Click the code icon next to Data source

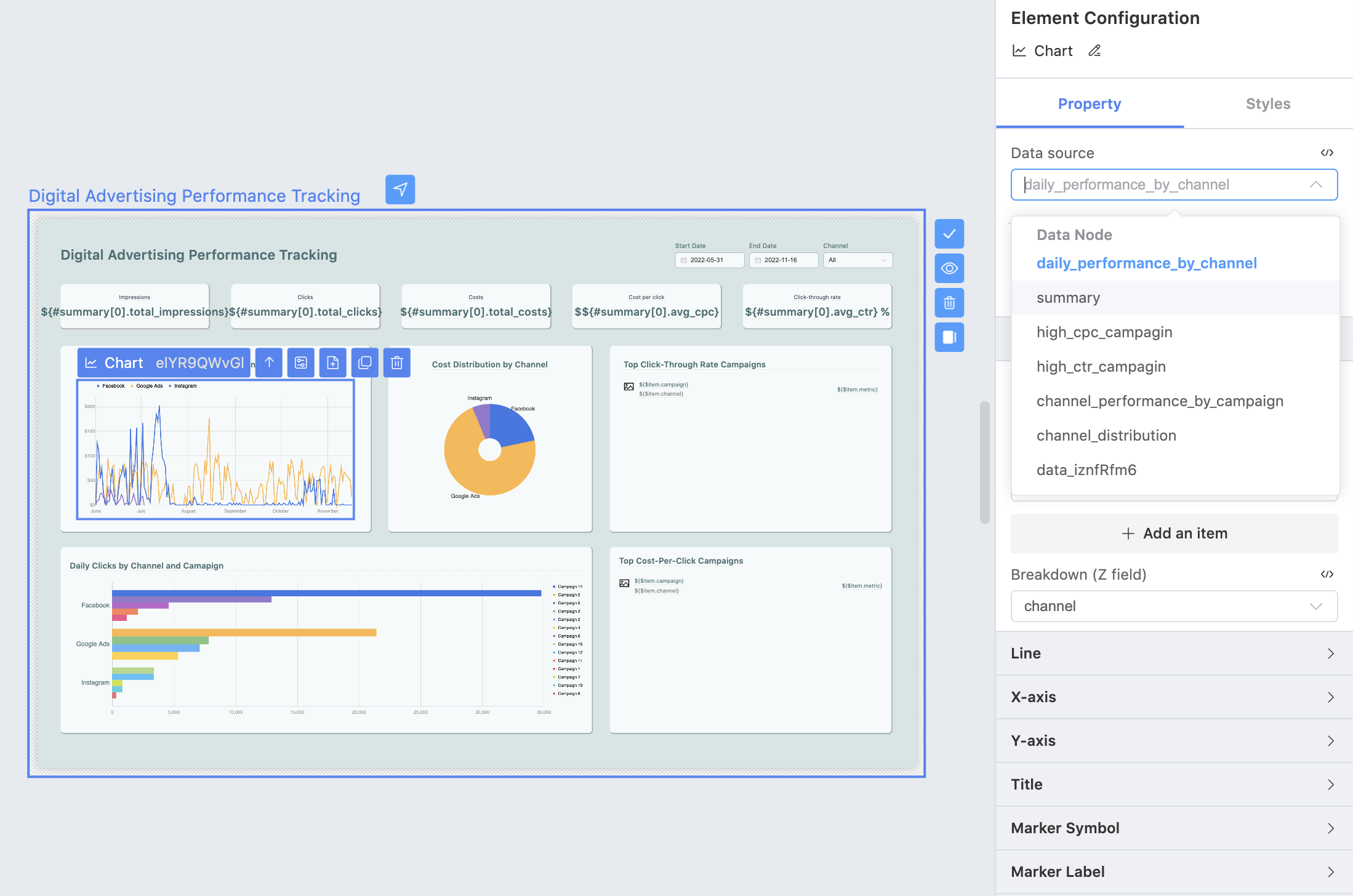tap(1327, 153)
